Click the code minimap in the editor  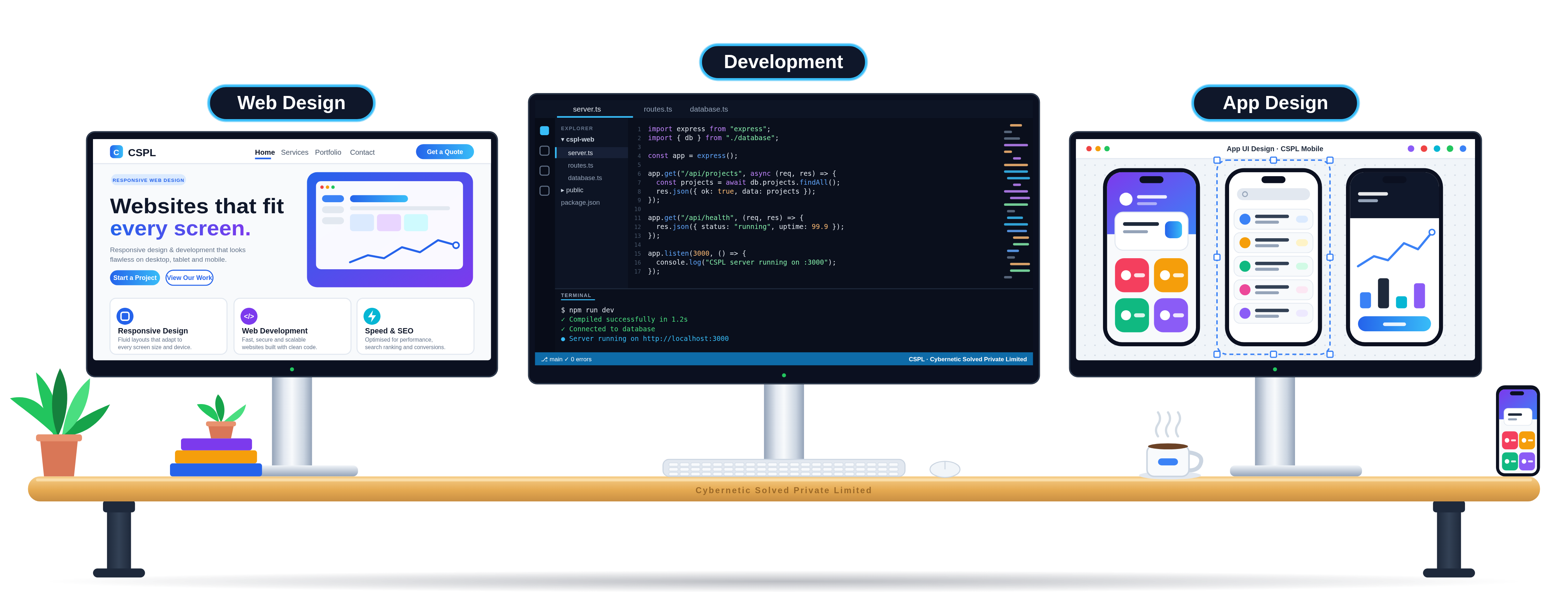pyautogui.click(x=1016, y=201)
